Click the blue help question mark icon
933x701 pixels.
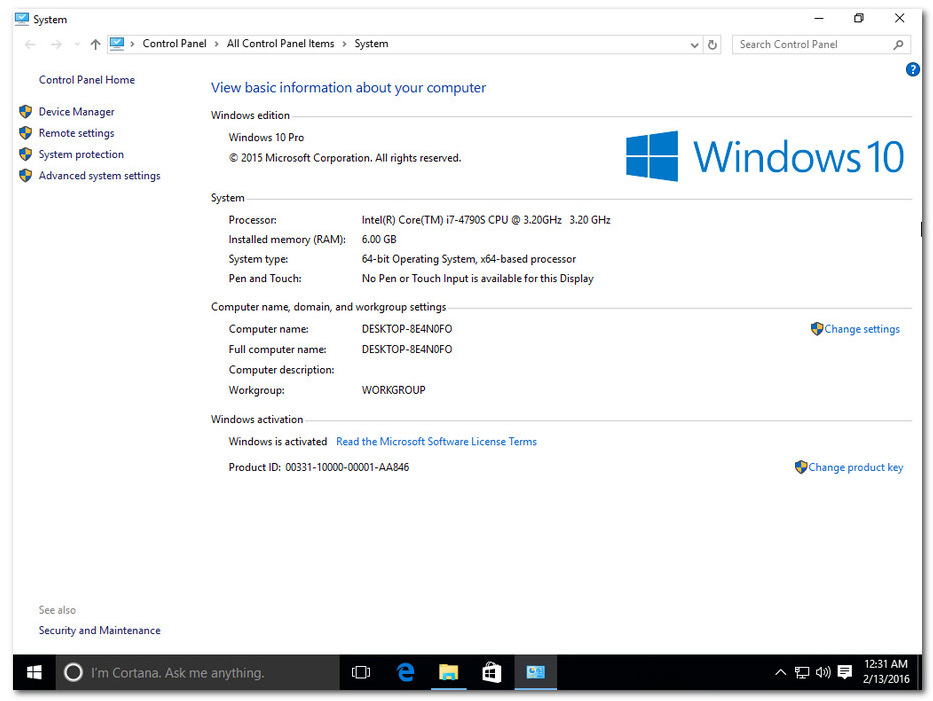click(x=912, y=69)
